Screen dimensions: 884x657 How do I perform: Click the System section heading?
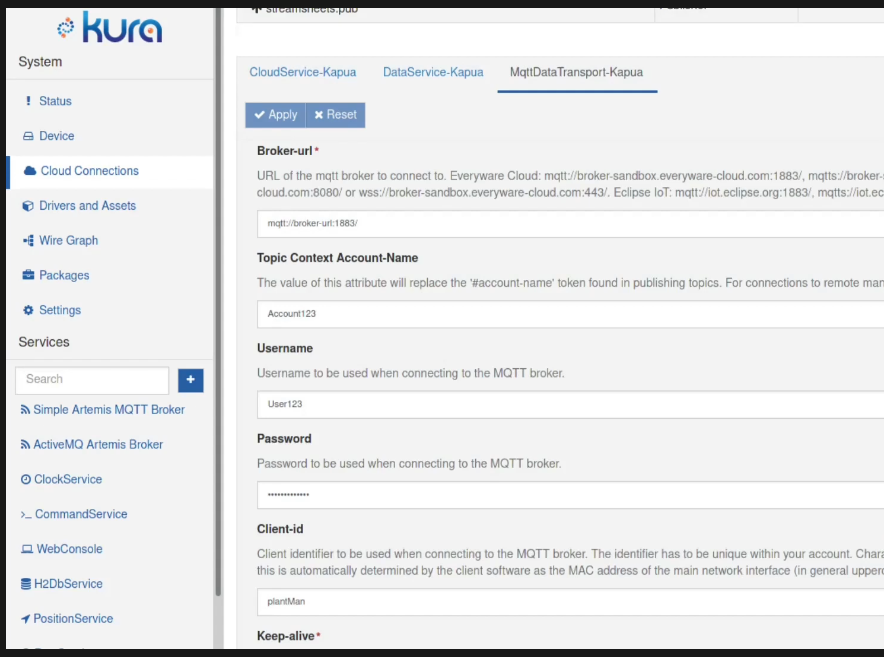click(x=40, y=62)
